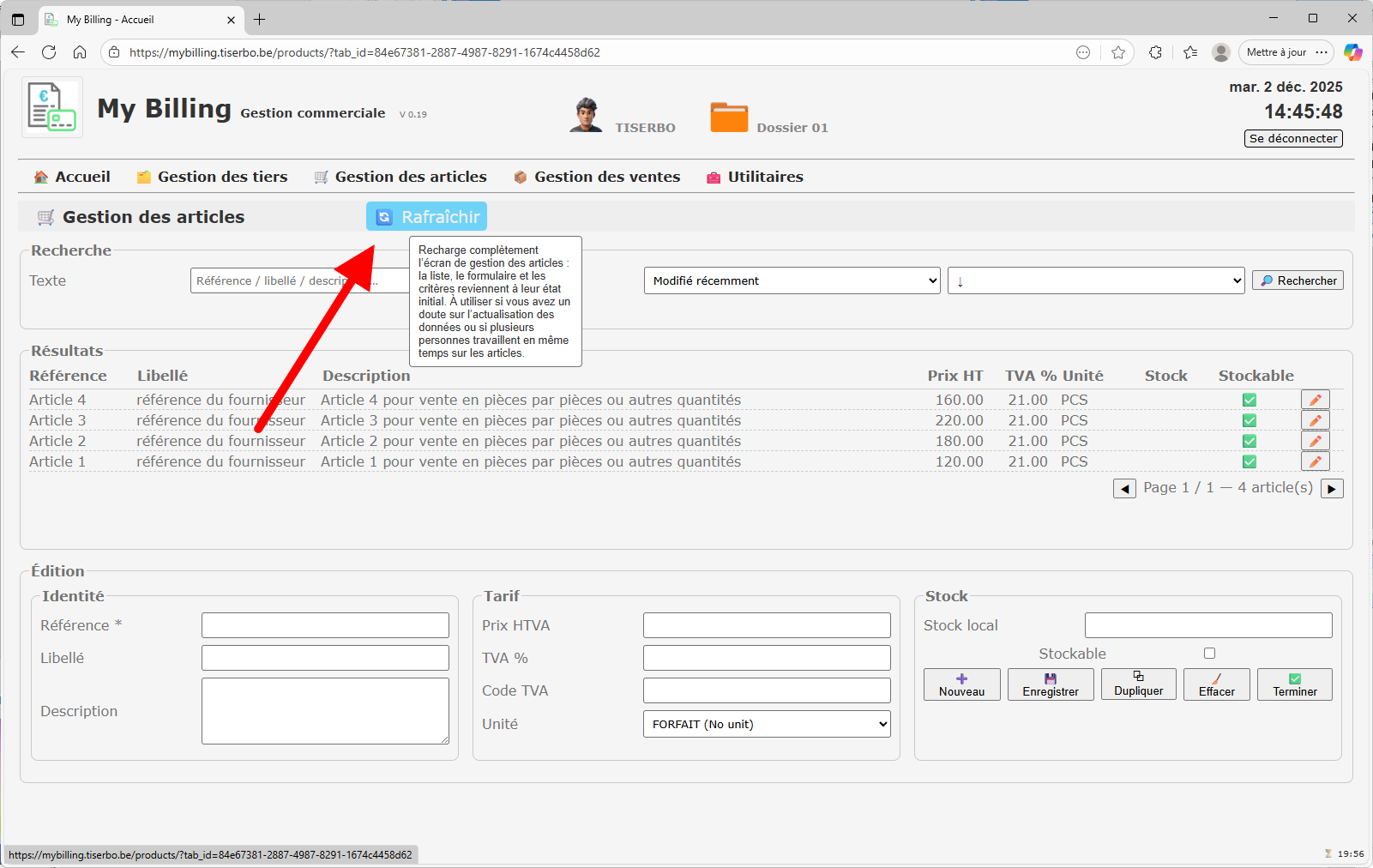Click the edit pencil for Article 2
The width and height of the screenshot is (1373, 868).
click(x=1315, y=441)
